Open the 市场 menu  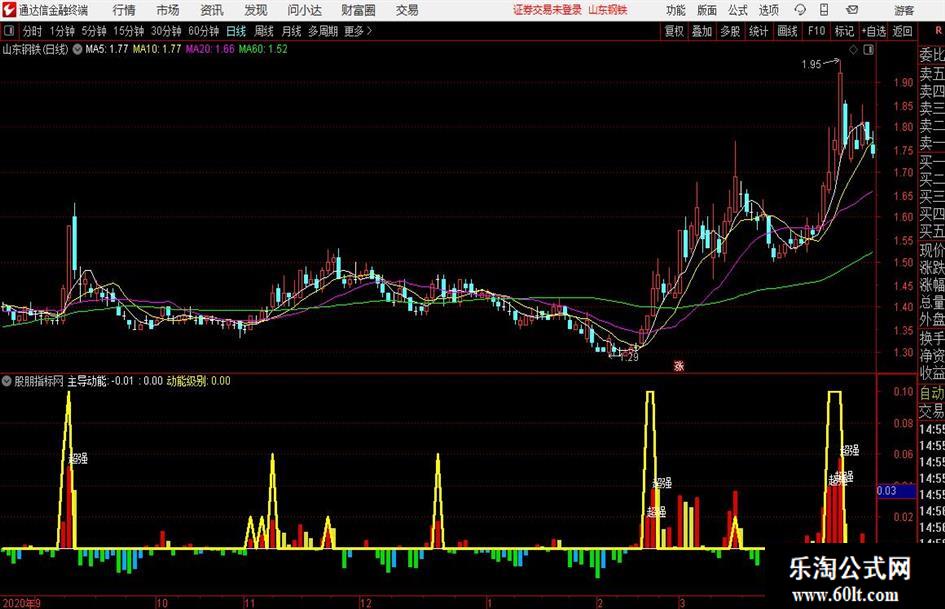coord(168,10)
